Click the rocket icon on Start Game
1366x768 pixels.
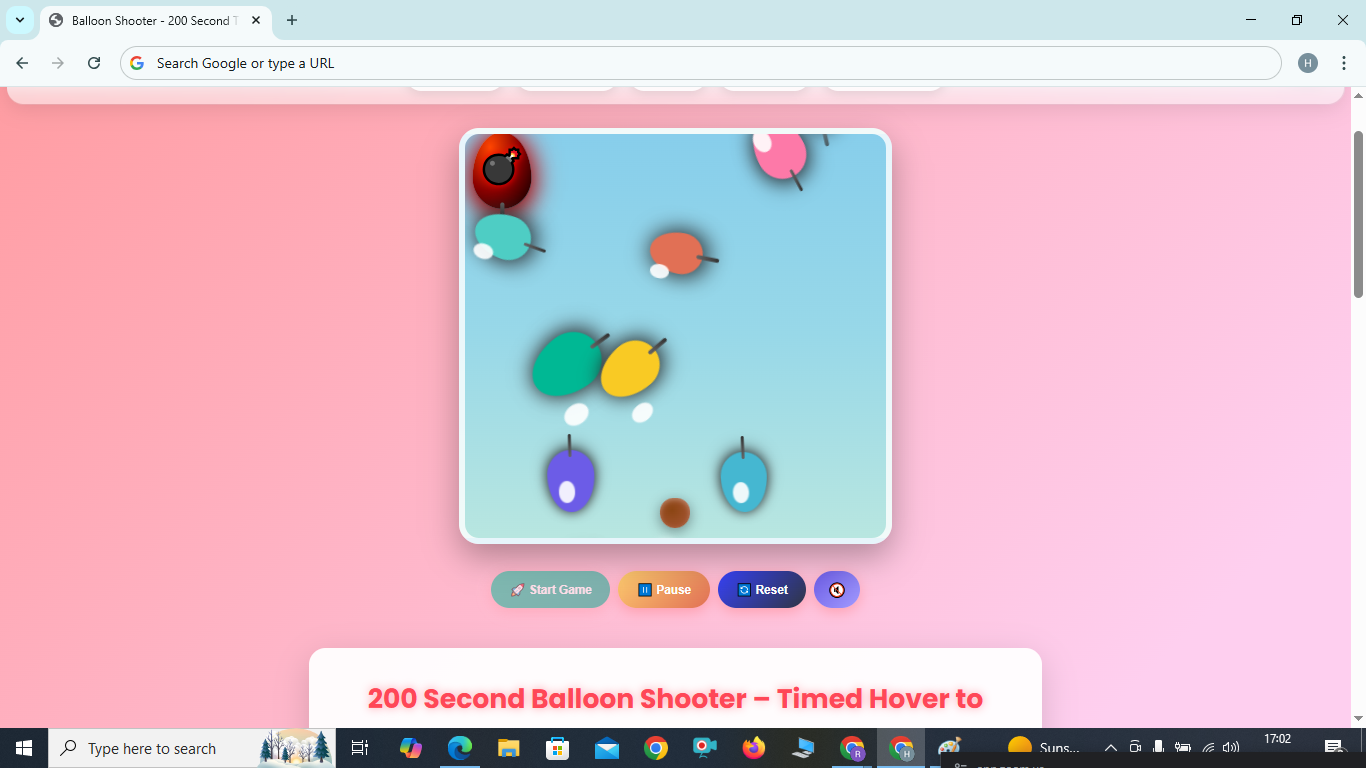click(516, 589)
